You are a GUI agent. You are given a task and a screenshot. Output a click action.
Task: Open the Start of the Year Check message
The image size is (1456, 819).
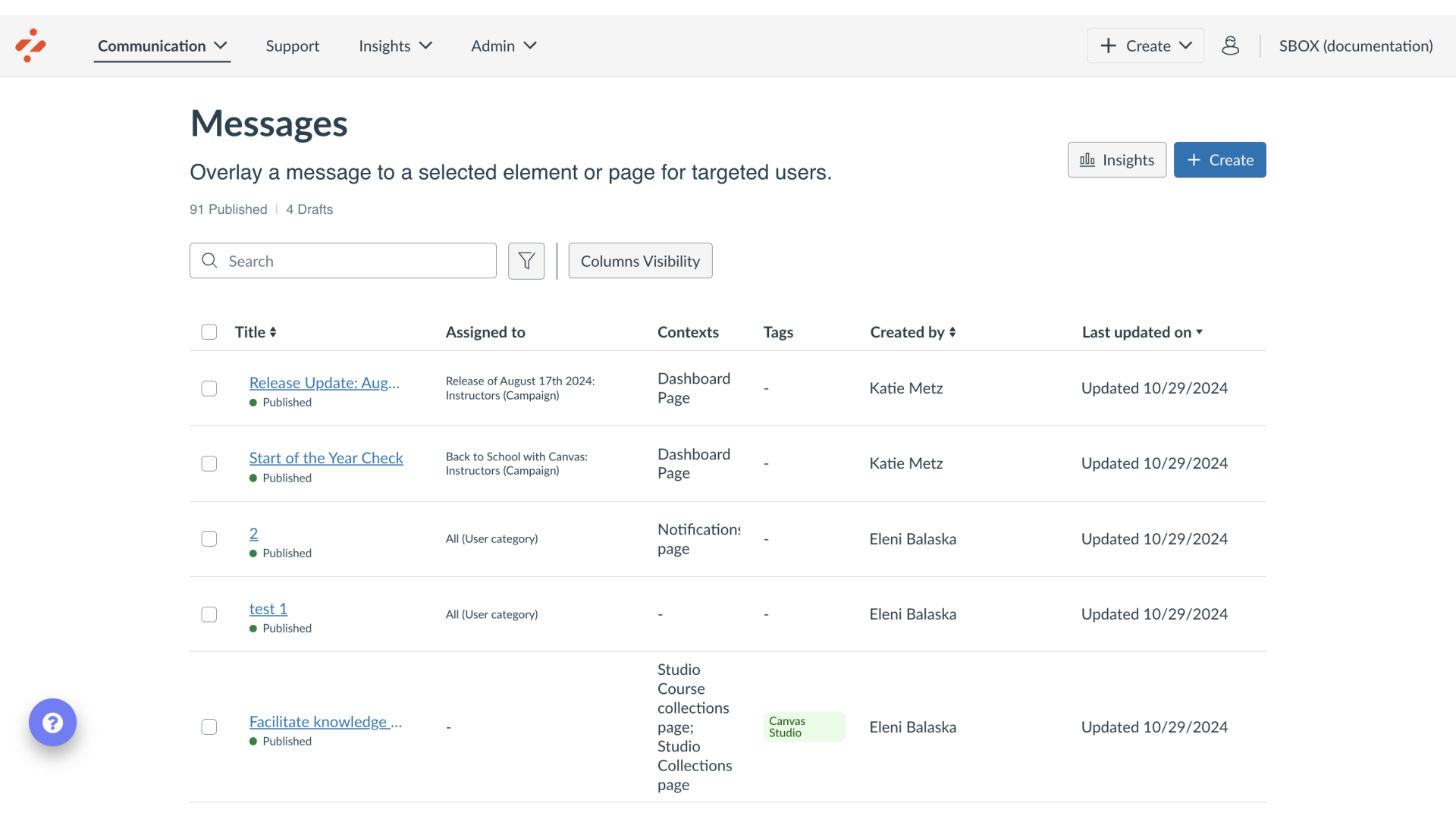pyautogui.click(x=326, y=458)
